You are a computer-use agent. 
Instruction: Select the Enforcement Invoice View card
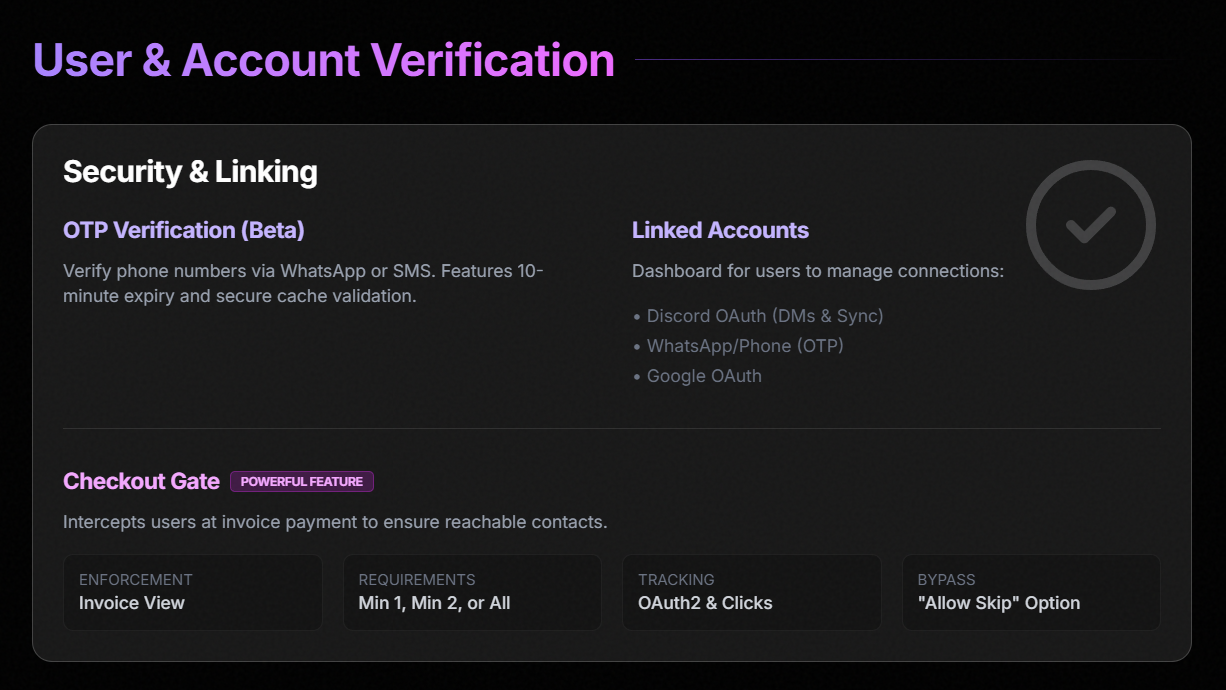pyautogui.click(x=192, y=592)
